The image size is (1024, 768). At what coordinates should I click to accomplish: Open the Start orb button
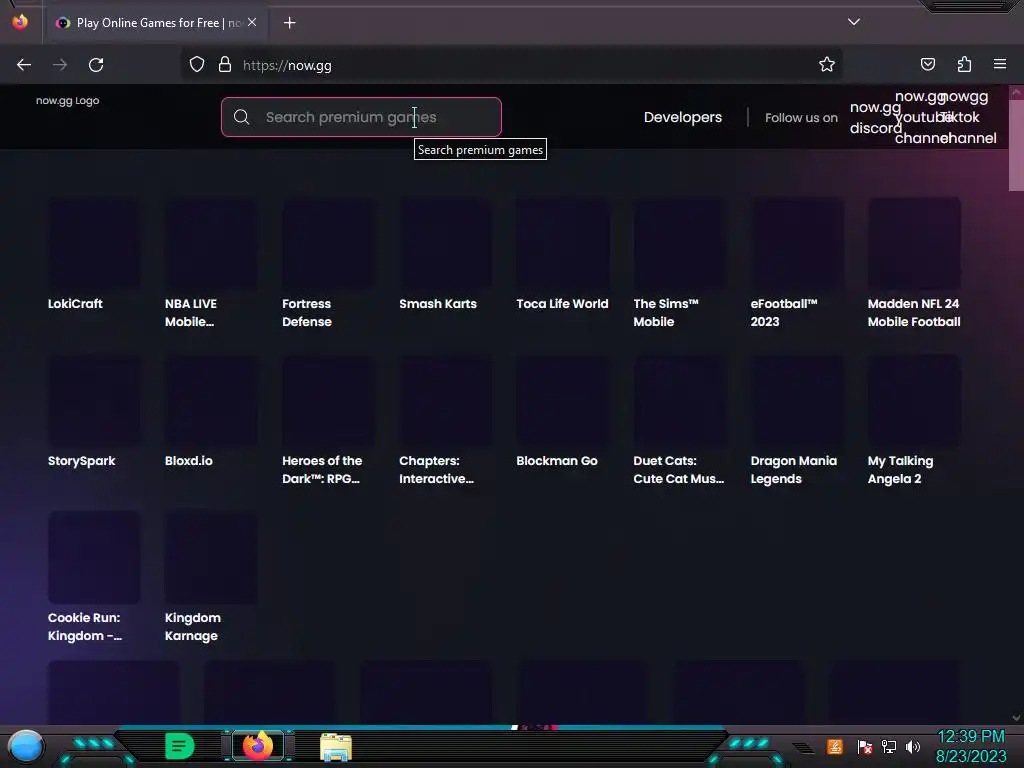pos(25,746)
